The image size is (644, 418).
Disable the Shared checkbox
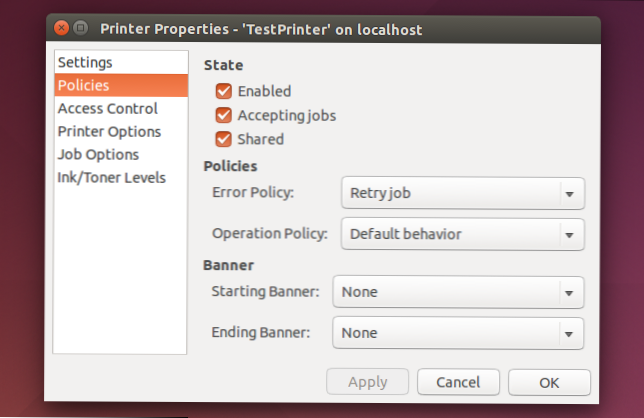223,139
